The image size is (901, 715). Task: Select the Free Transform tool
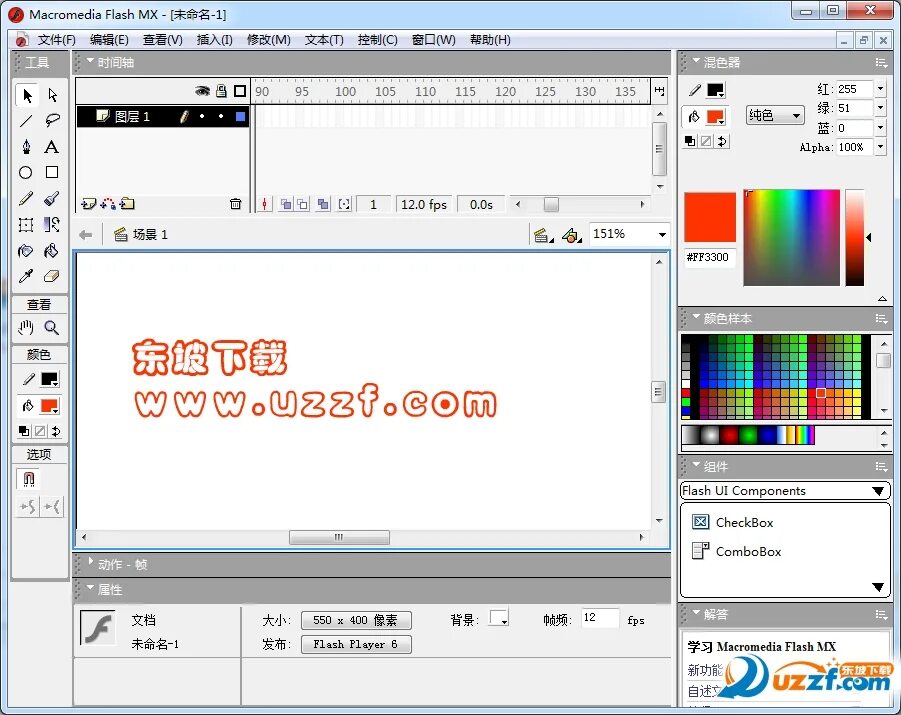pyautogui.click(x=26, y=225)
